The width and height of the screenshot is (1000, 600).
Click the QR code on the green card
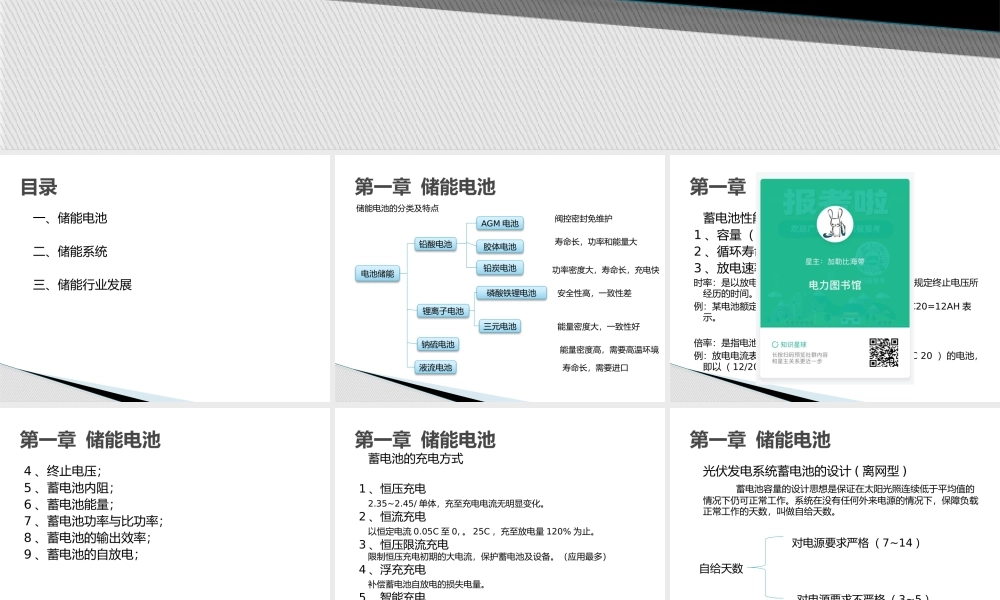click(x=883, y=352)
